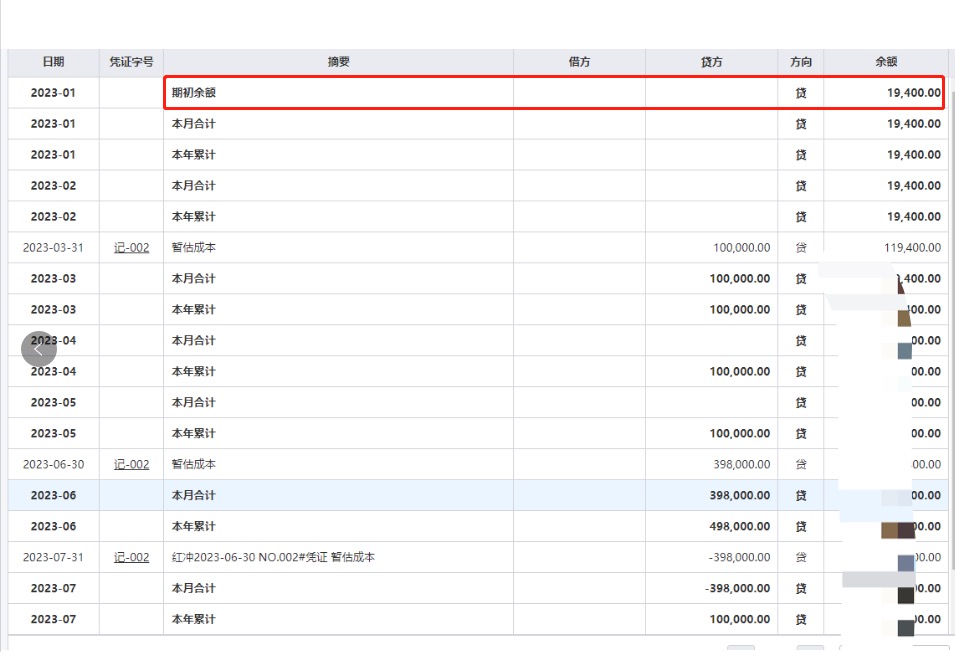The height and width of the screenshot is (652, 955).
Task: Click the 贷方 column header
Action: coord(711,62)
